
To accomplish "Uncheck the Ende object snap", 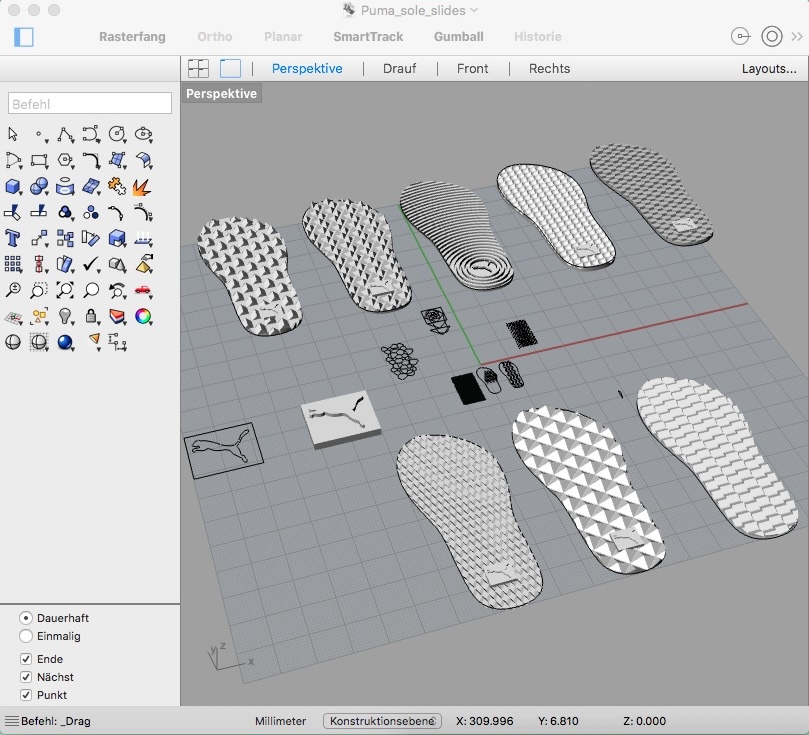I will pos(26,659).
